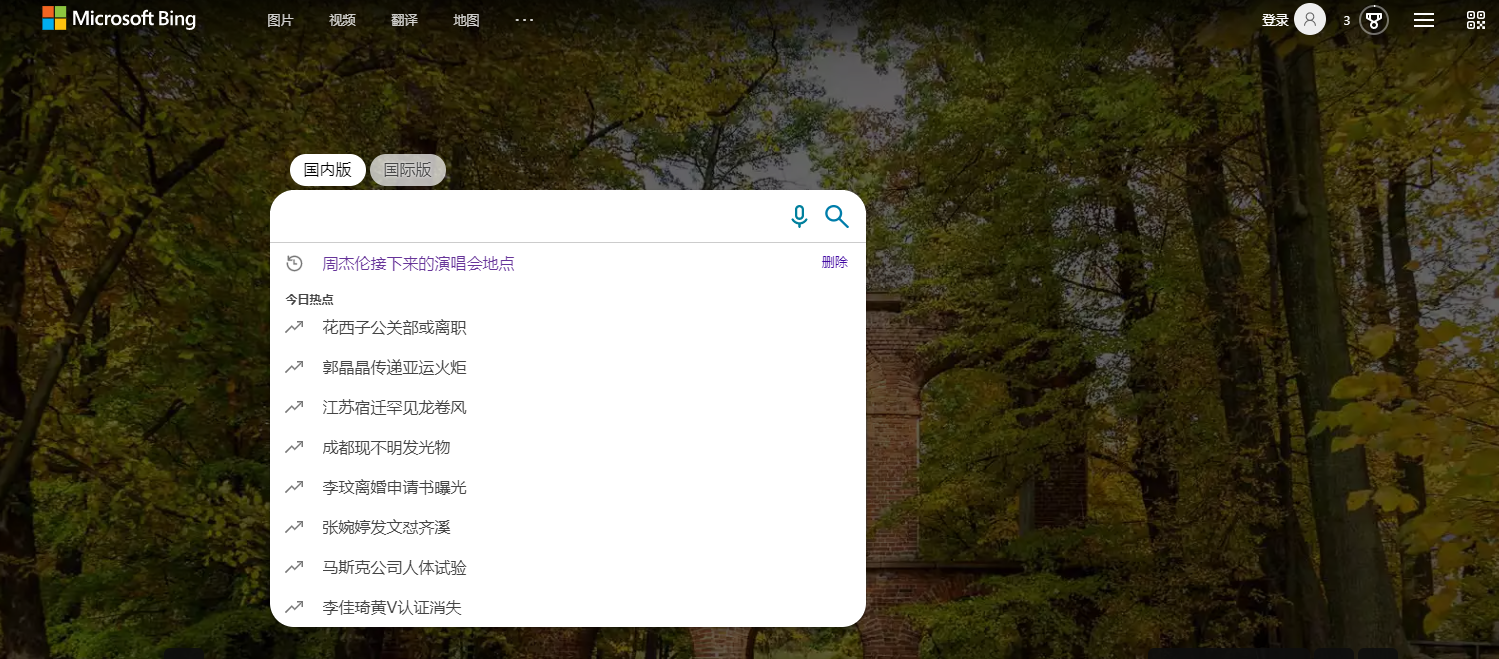
Task: Click the user profile avatar icon
Action: click(1310, 19)
